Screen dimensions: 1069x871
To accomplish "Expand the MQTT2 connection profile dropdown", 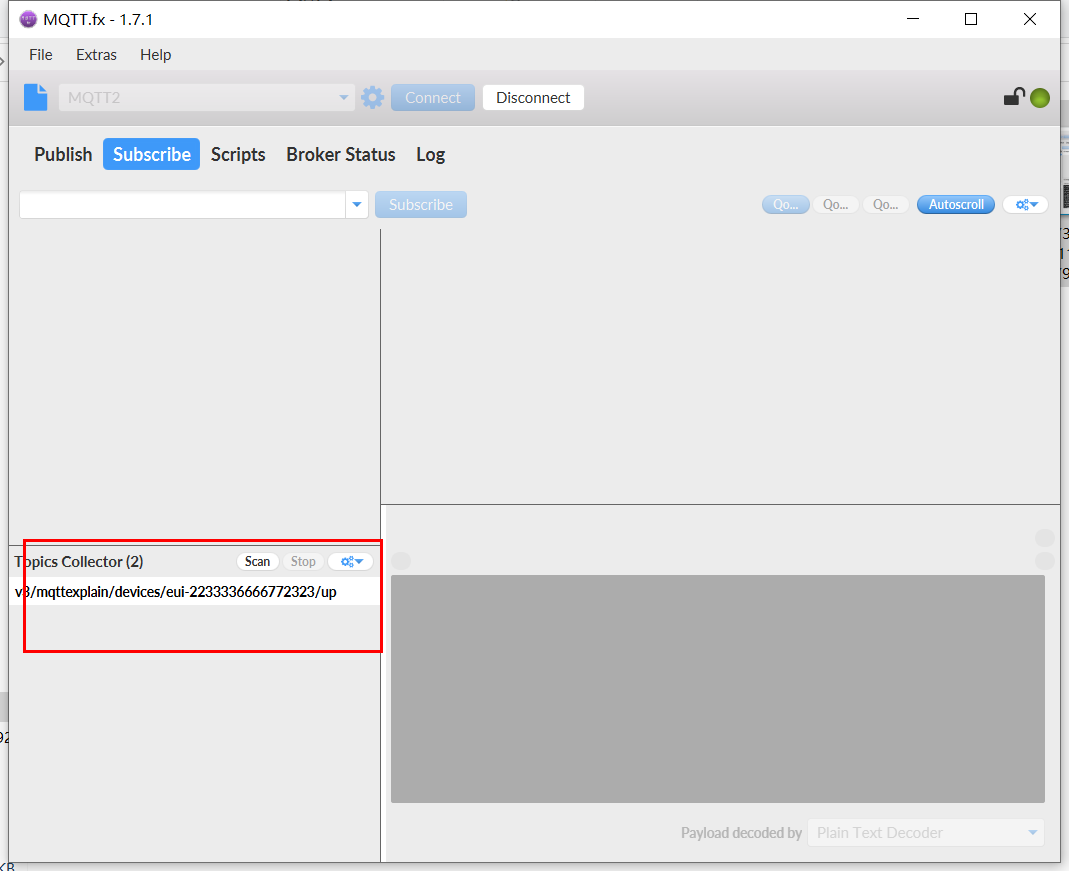I will (344, 97).
